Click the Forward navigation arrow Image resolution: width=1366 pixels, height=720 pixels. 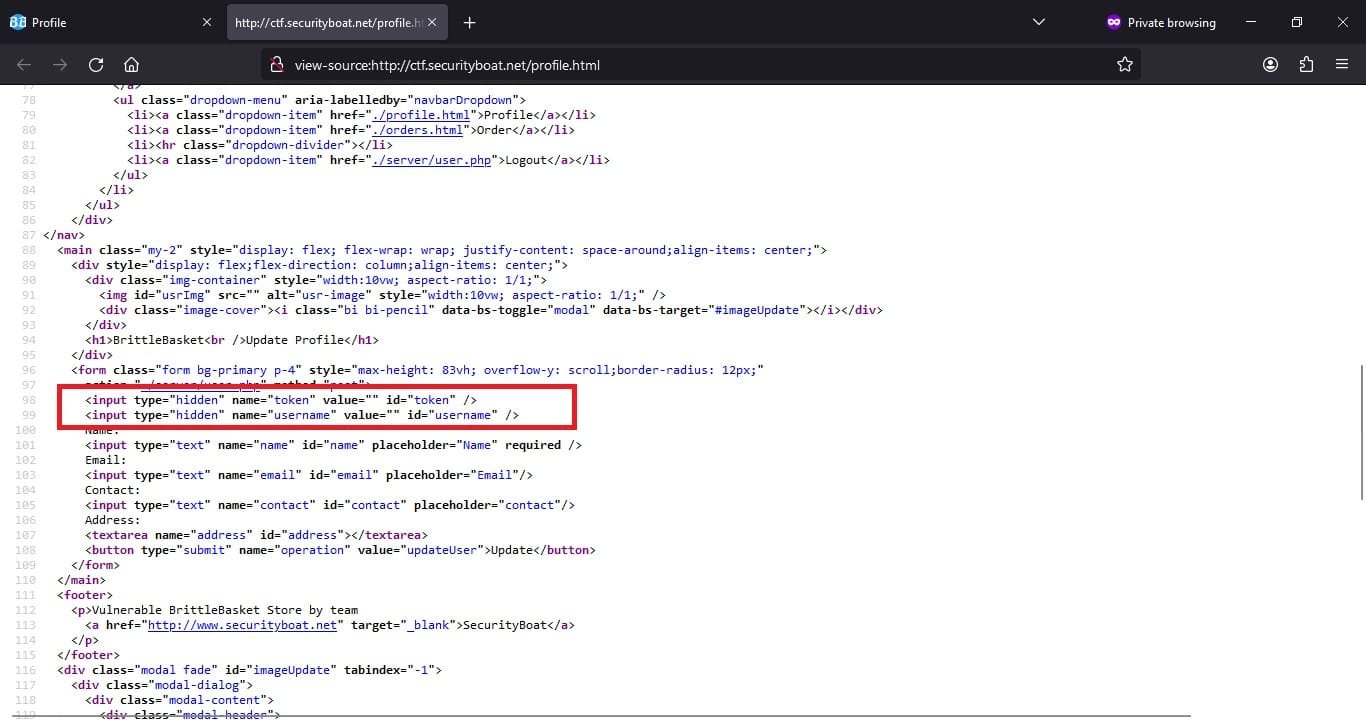(x=60, y=65)
